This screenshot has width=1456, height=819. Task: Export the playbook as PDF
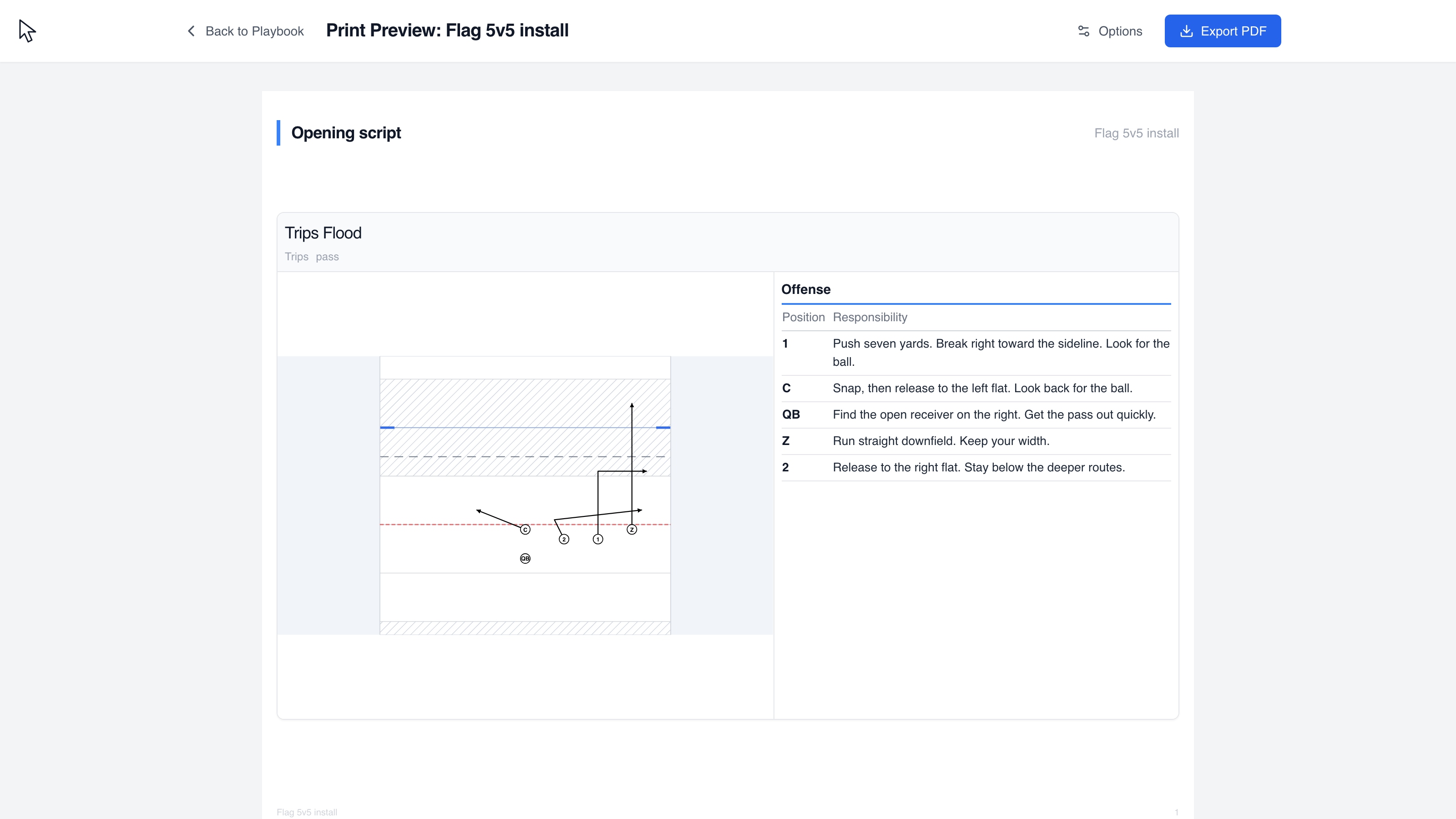pos(1223,31)
